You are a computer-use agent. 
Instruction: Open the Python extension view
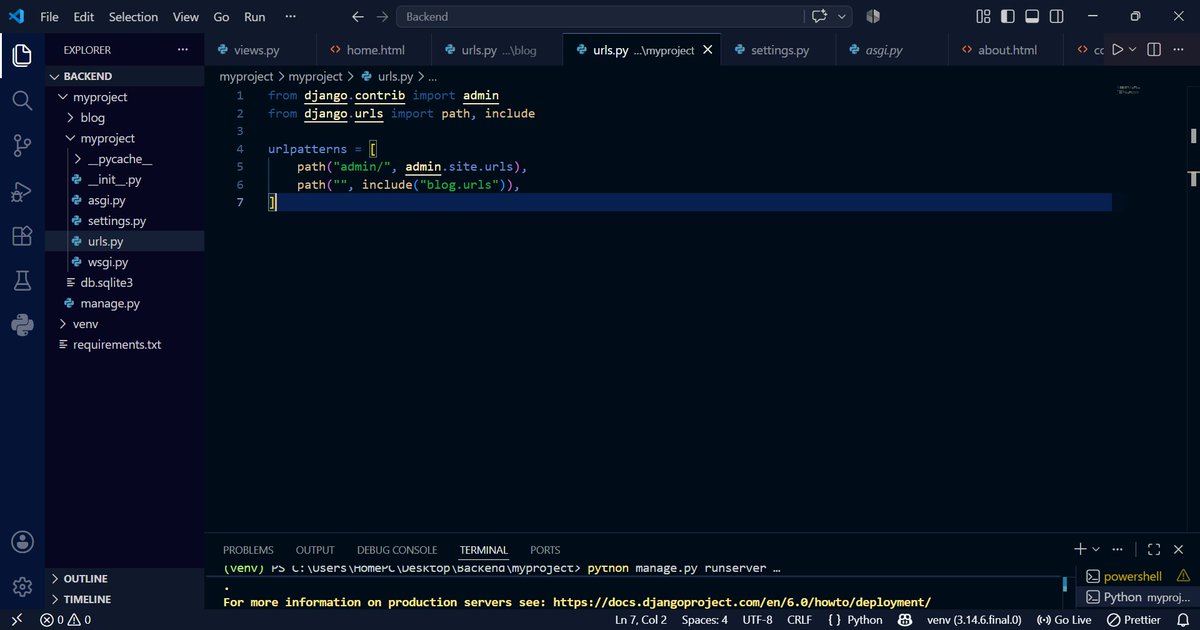[x=22, y=325]
